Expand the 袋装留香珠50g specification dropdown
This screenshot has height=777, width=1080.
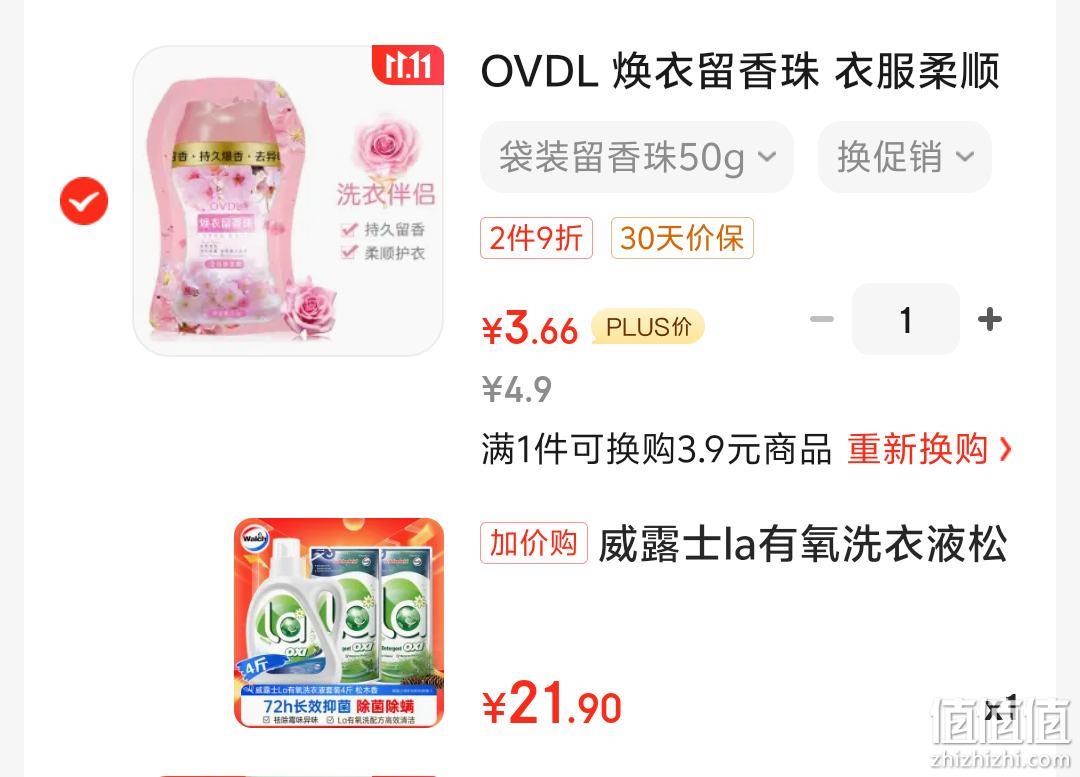point(636,157)
